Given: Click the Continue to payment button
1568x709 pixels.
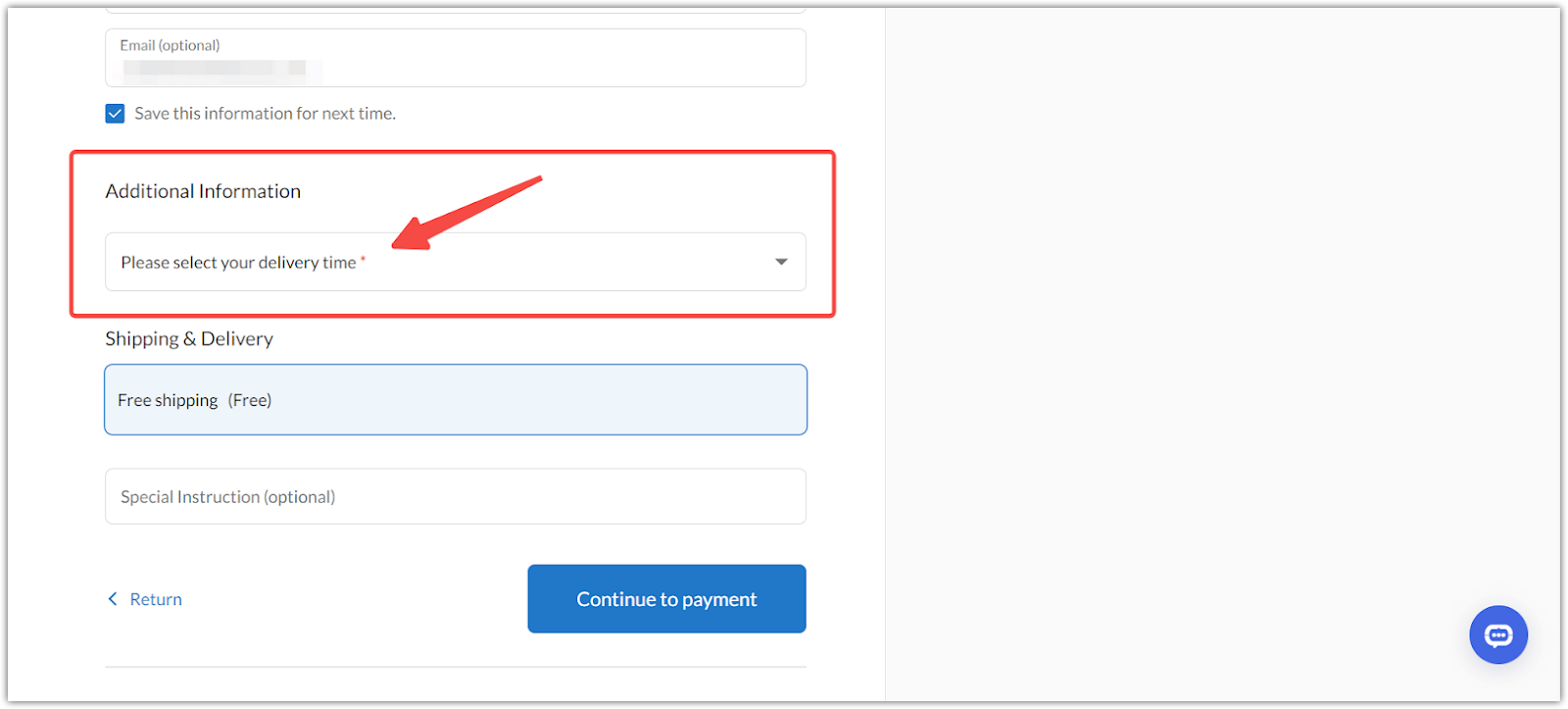Looking at the screenshot, I should point(666,598).
